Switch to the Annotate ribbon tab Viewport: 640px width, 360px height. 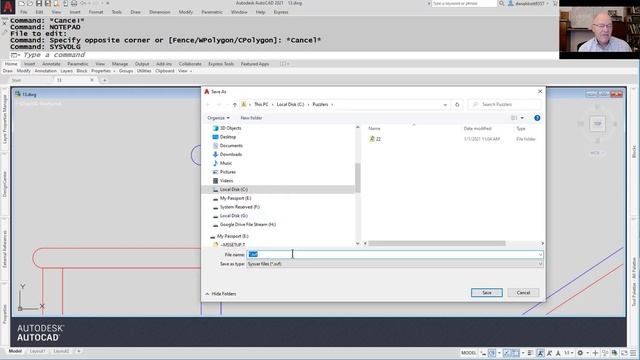click(51, 64)
